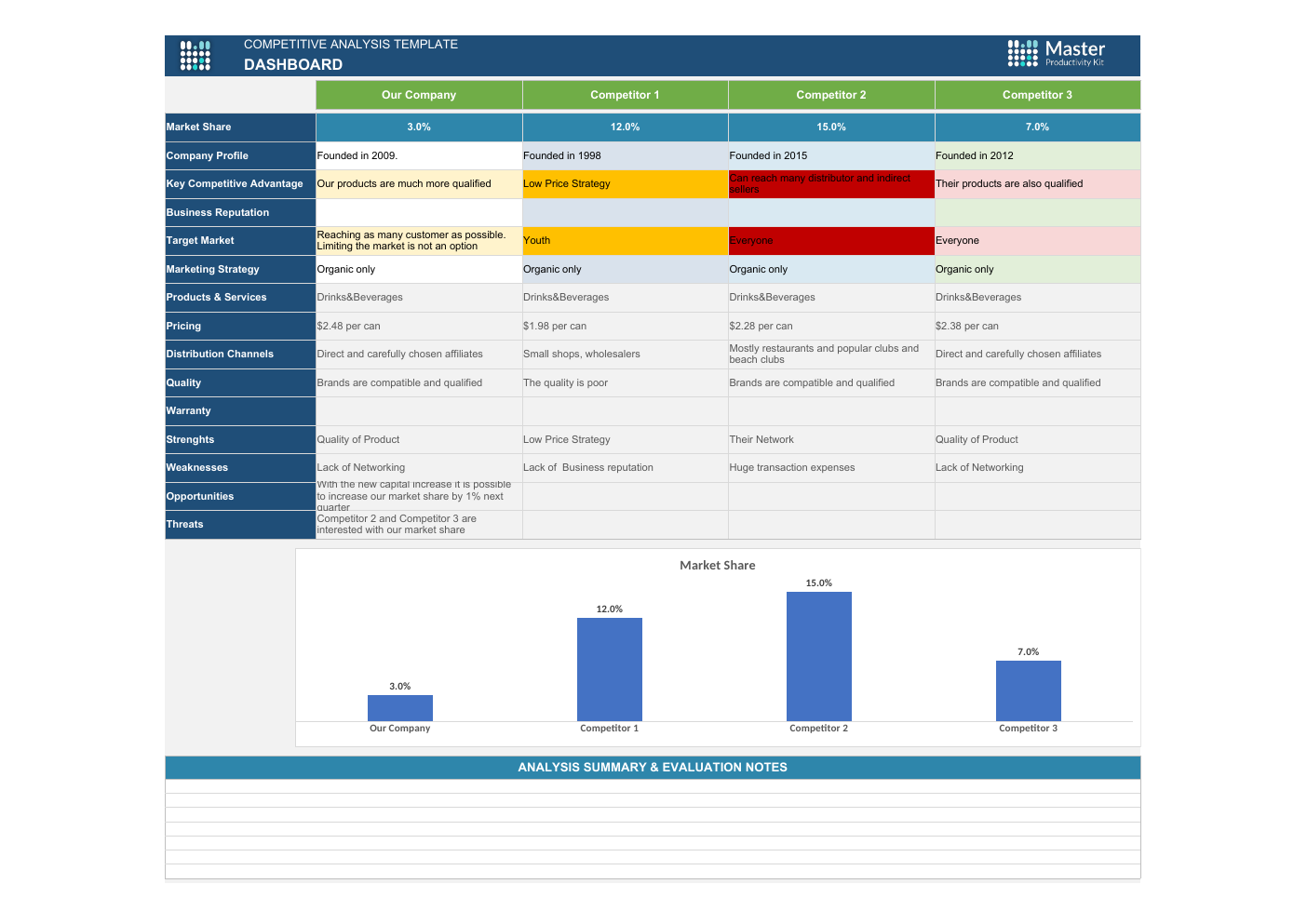Screen dimensions: 1307x924
Task: Click 'Small shops, wholesalers' distribution cell
Action: pos(626,355)
